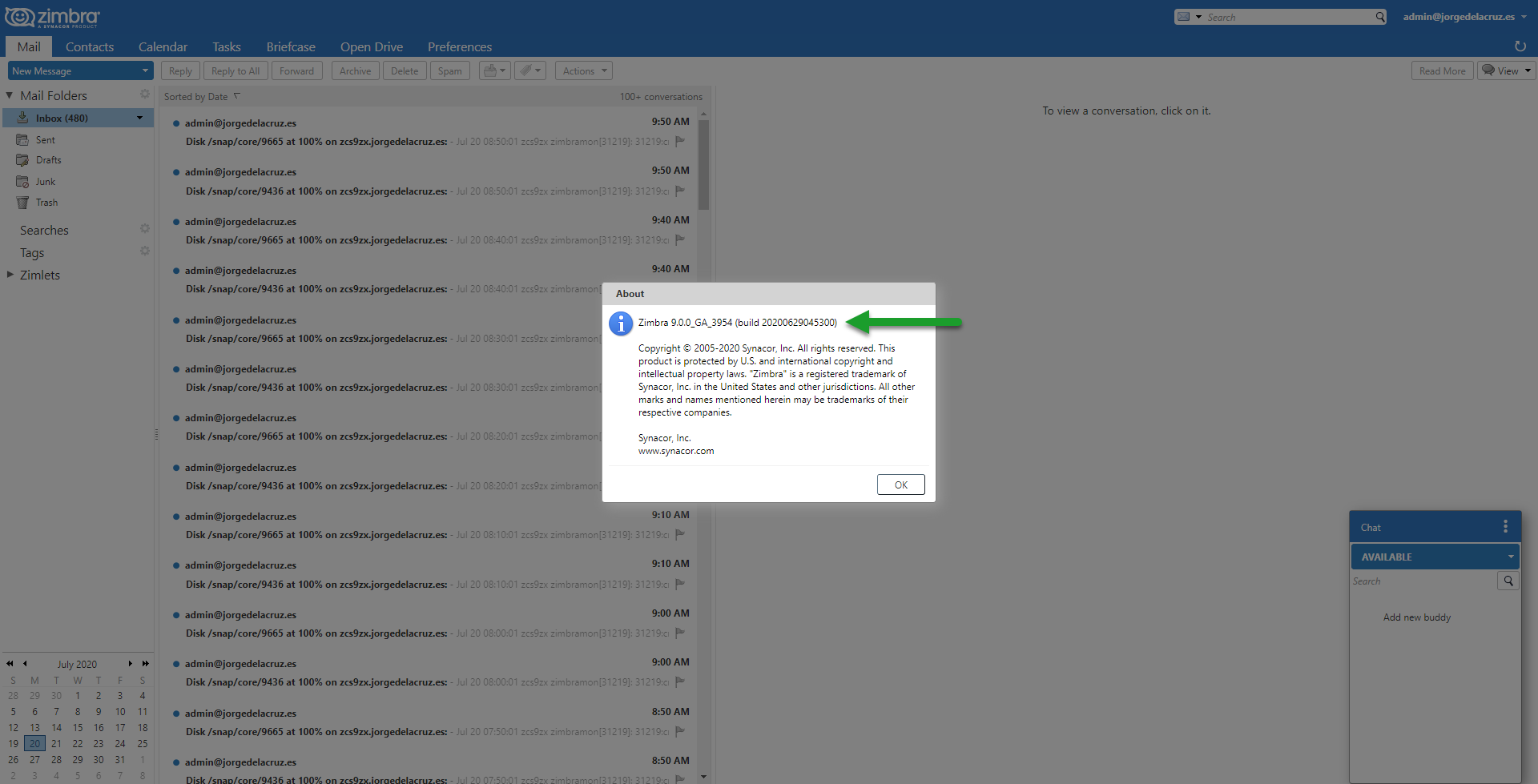1538x784 pixels.
Task: Flag the 9:40 AM core/9665 message
Action: click(680, 240)
